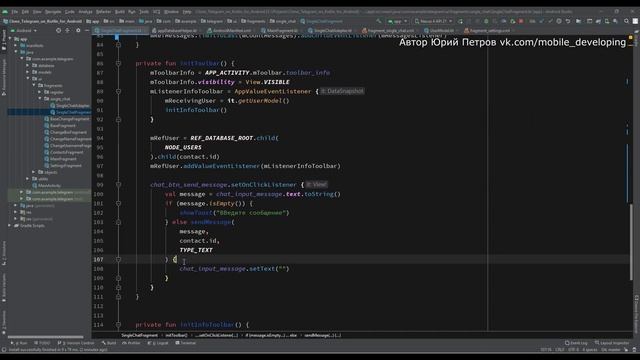Expand the manifests folder
Viewport: 640px width, 360px height.
16,46
